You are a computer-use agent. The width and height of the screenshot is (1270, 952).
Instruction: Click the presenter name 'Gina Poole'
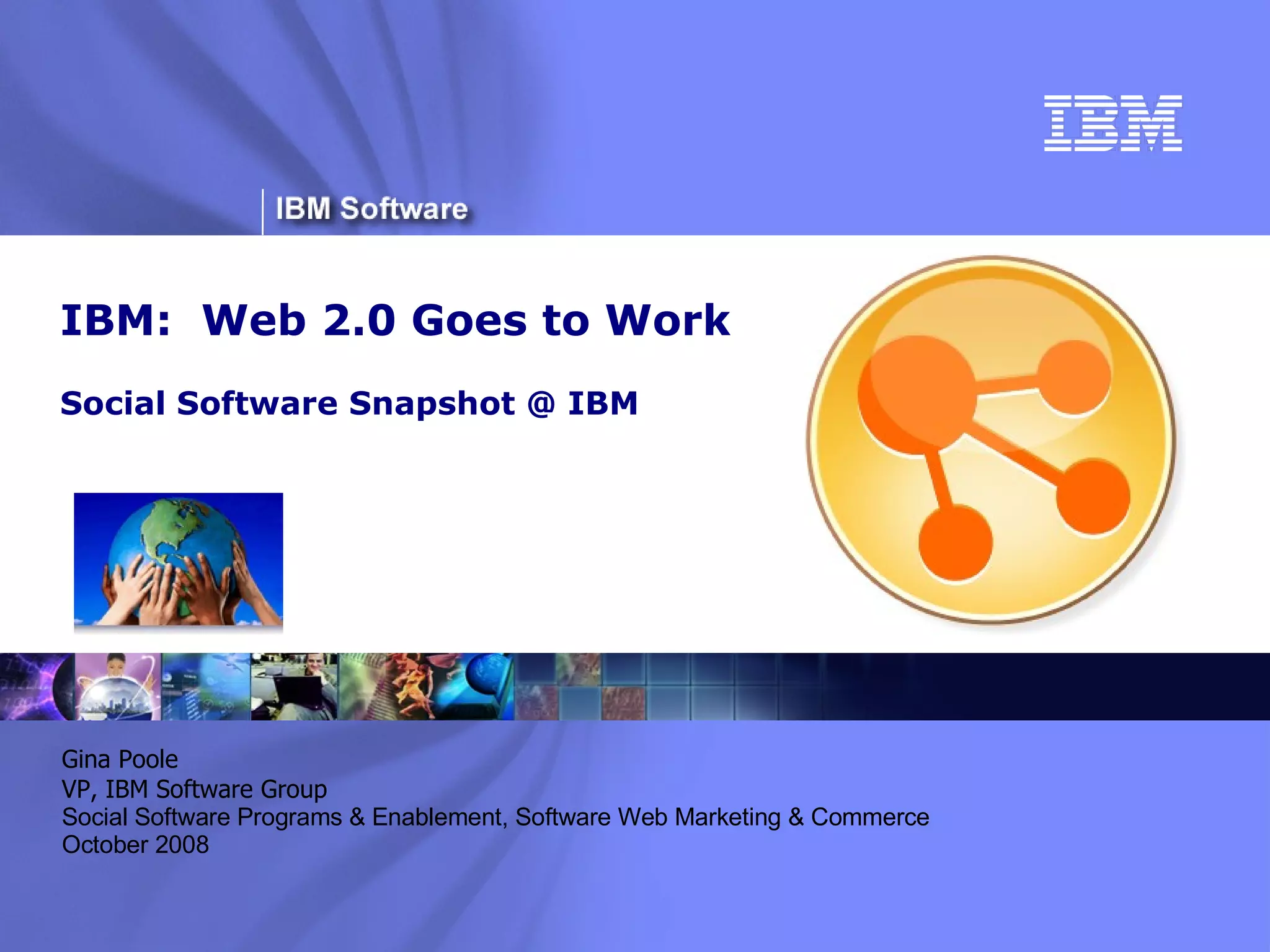120,759
